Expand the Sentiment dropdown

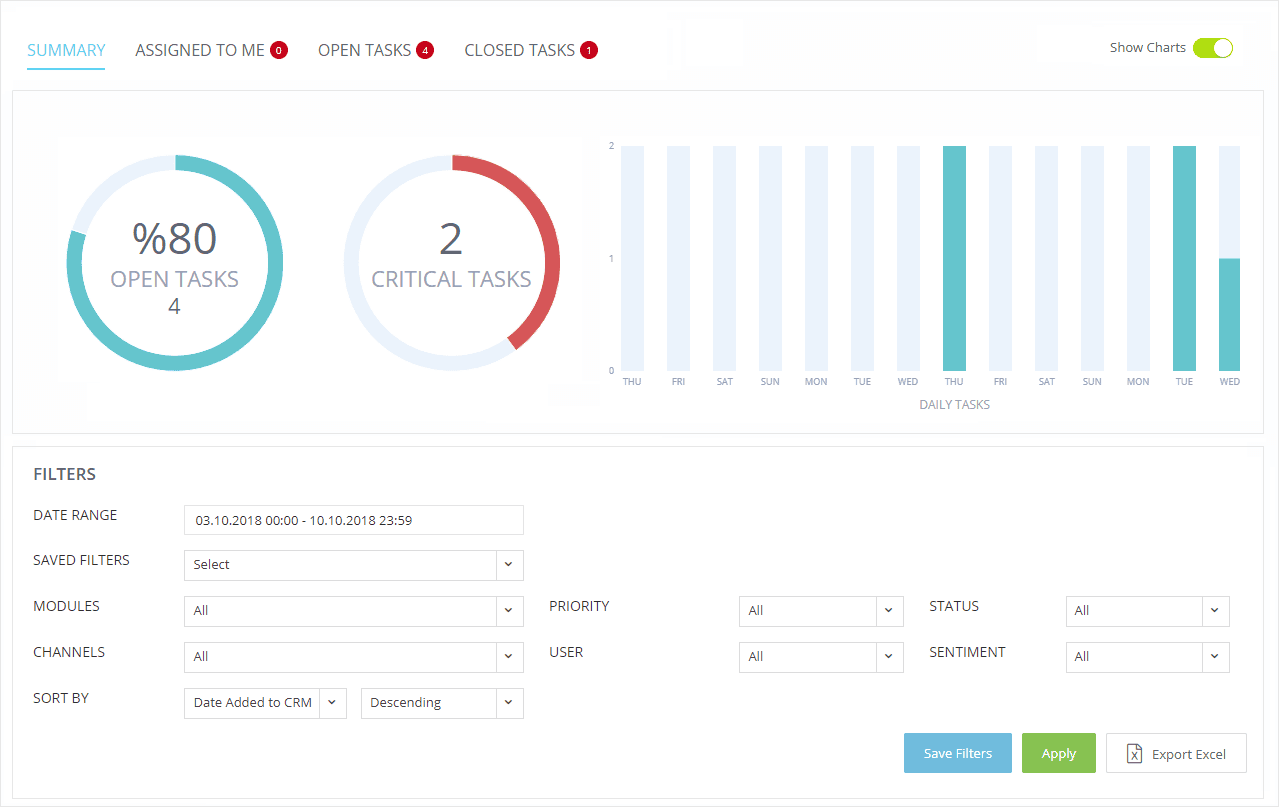tap(1148, 657)
